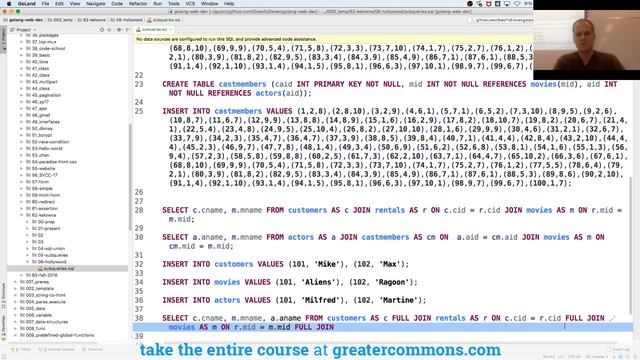Screen dimensions: 640x360
Task: Click 06-hollywood breadcrumb in navigation bar
Action: pos(126,20)
